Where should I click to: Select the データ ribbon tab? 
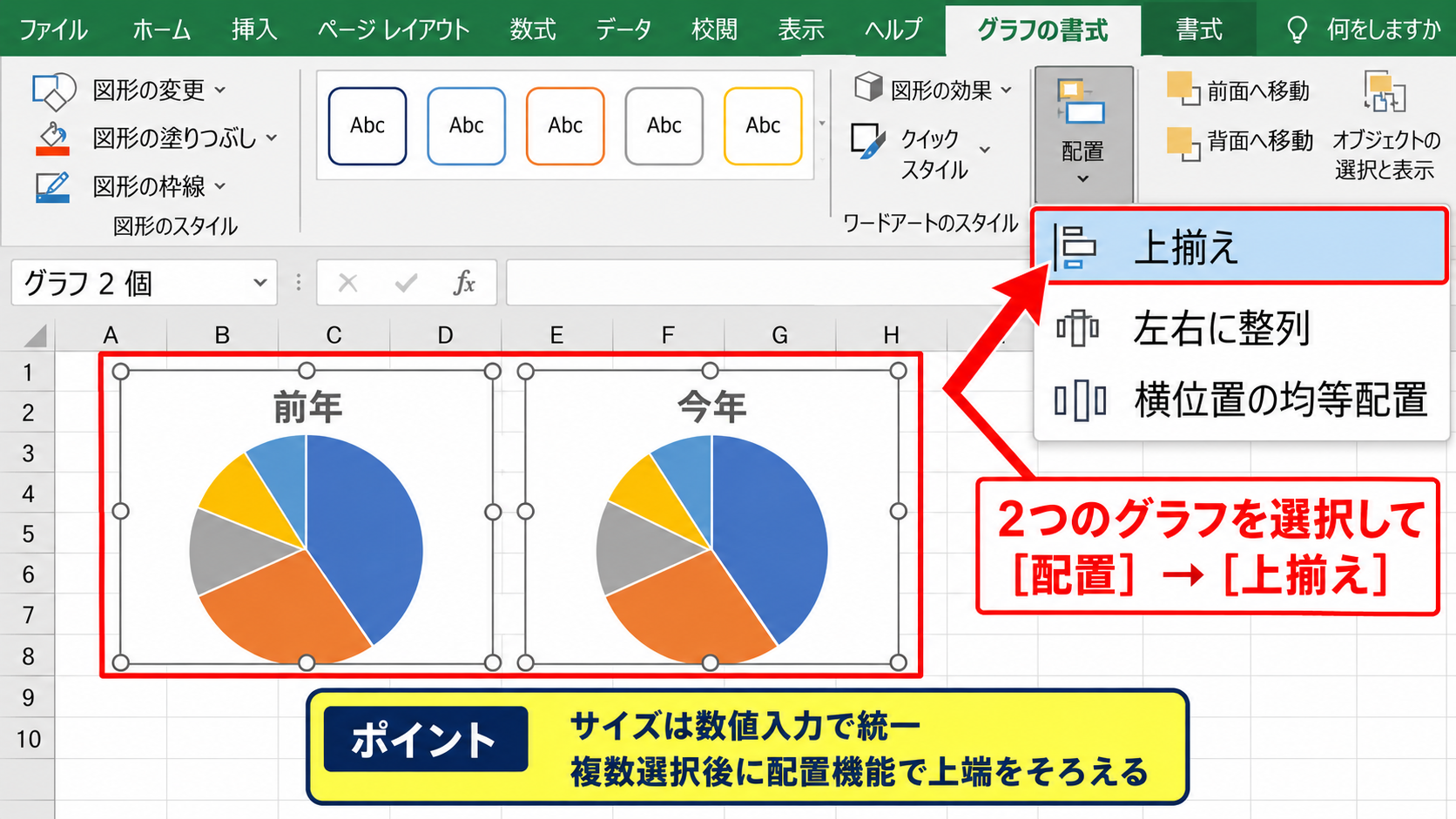624,30
